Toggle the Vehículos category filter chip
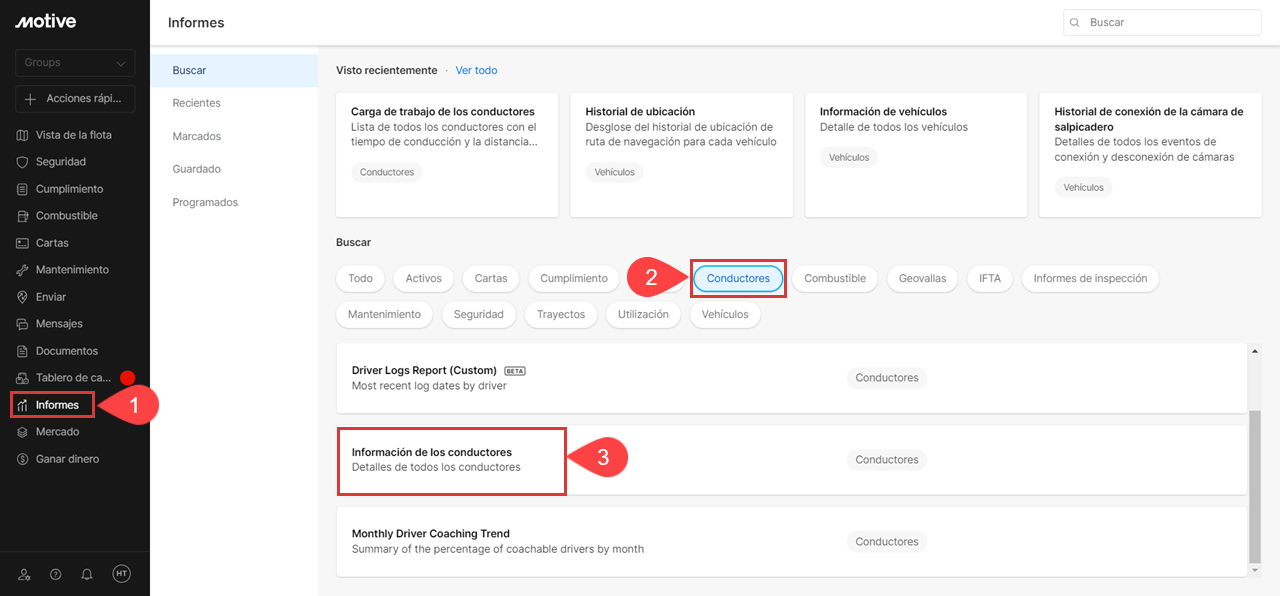This screenshot has height=596, width=1280. [x=725, y=314]
